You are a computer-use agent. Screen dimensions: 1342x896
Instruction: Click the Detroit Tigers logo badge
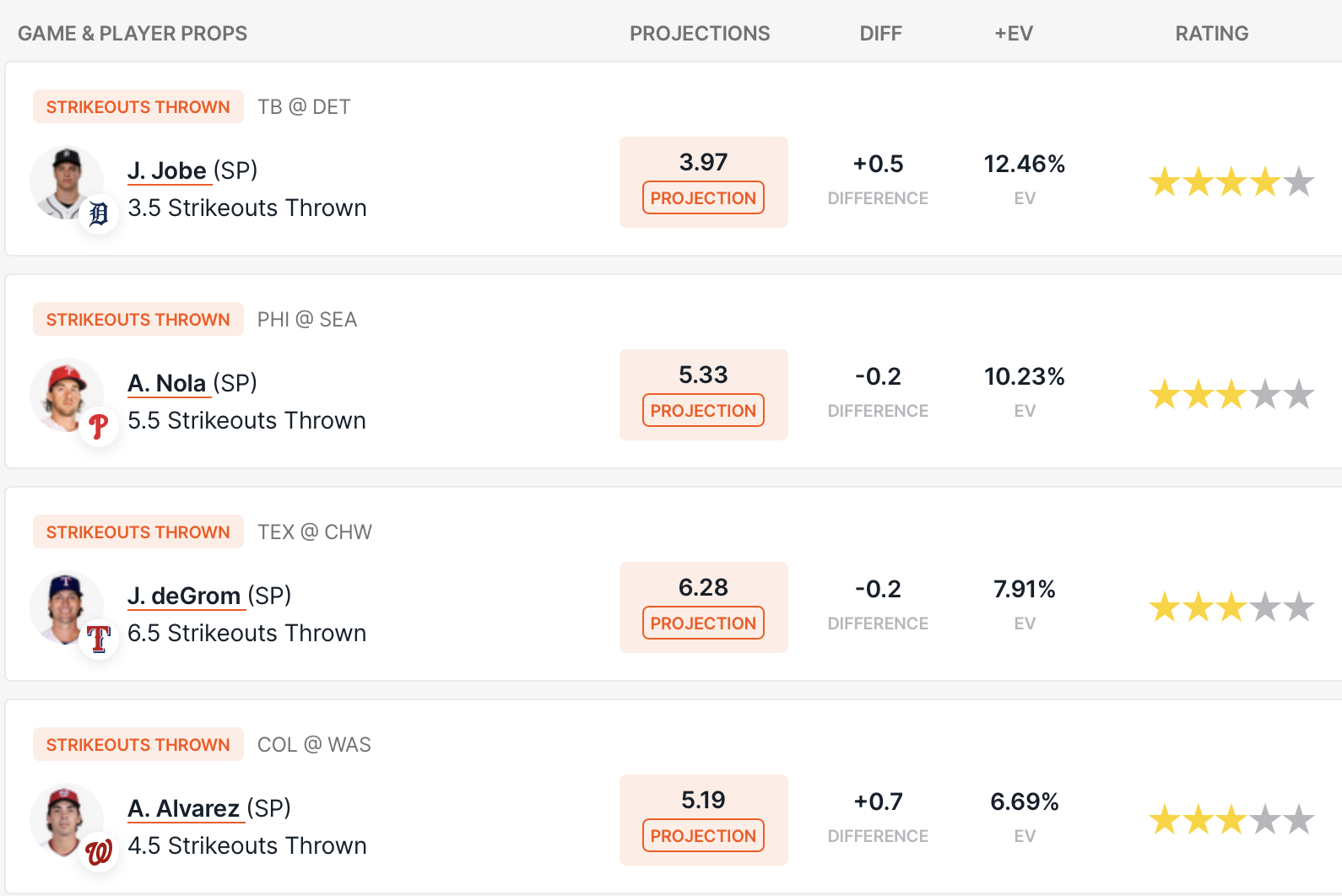point(99,214)
